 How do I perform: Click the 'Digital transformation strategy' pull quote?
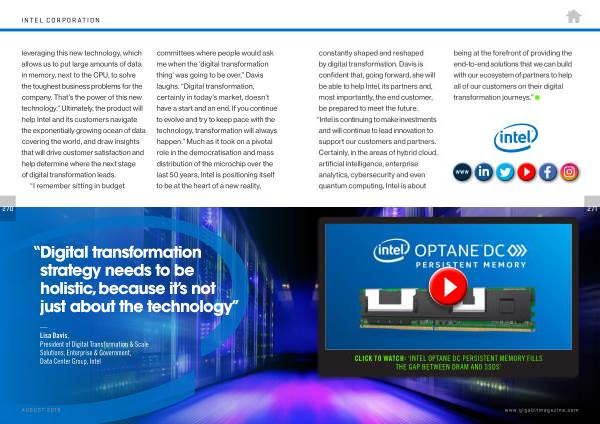pyautogui.click(x=136, y=279)
